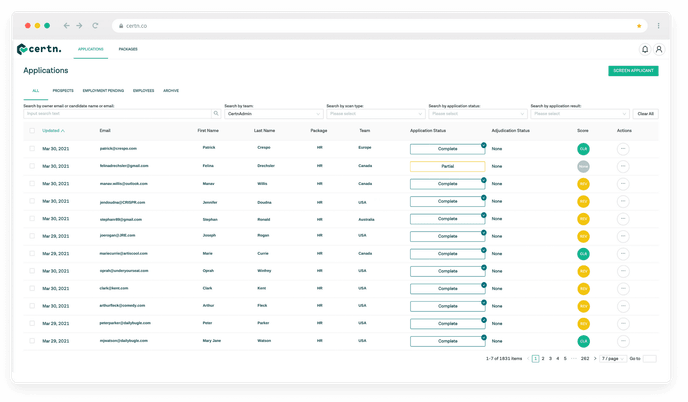688x402 pixels.
Task: Open the 7 / page size dropdown
Action: tap(612, 358)
